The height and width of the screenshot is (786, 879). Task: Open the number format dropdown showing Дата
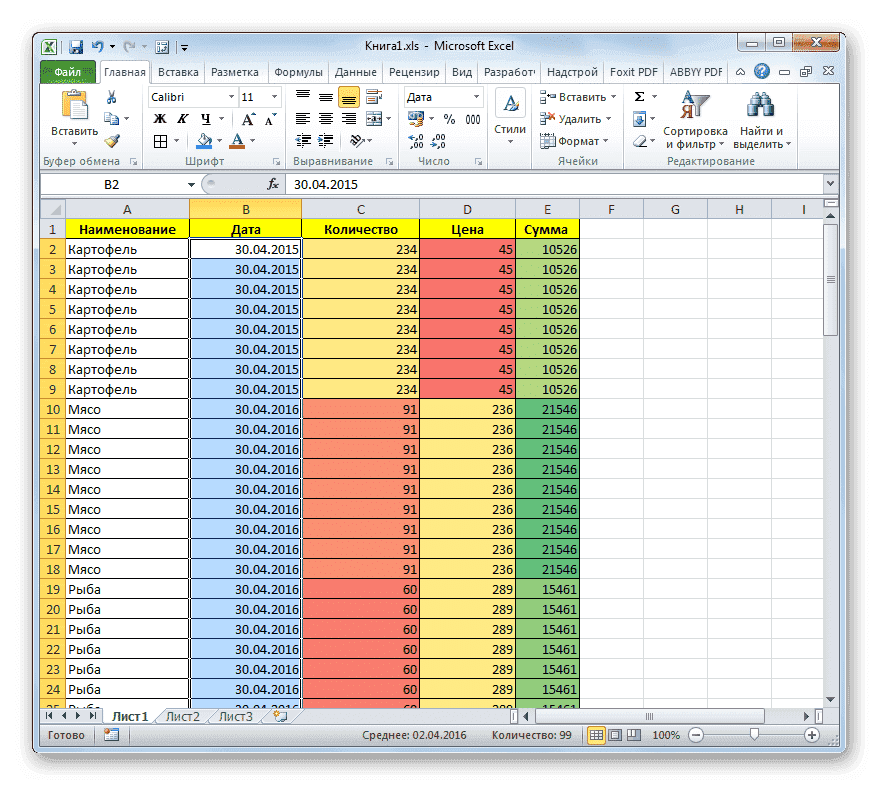click(476, 97)
